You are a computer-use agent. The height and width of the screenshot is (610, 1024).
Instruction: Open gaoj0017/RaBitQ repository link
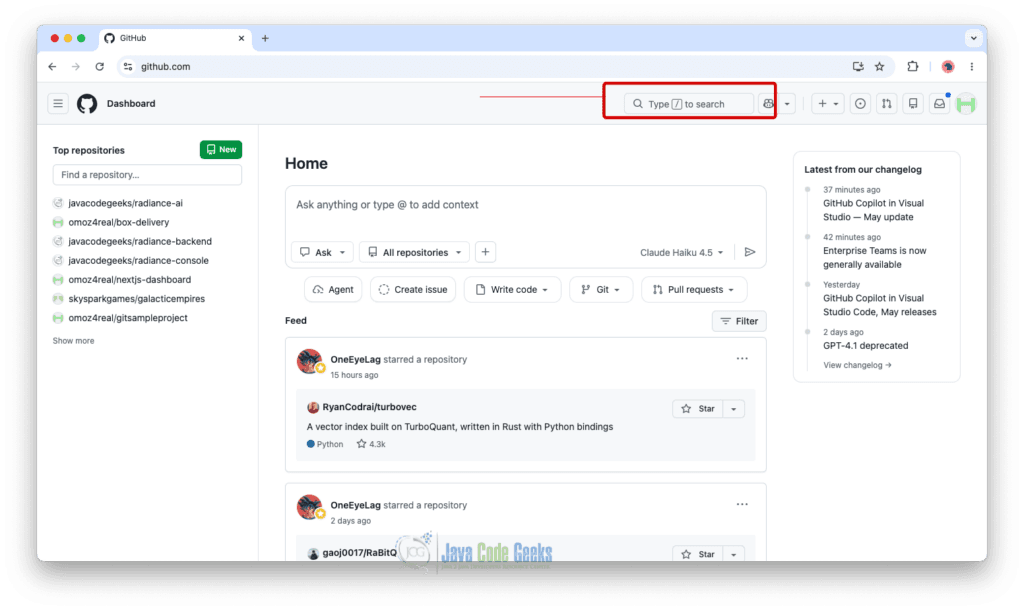359,553
